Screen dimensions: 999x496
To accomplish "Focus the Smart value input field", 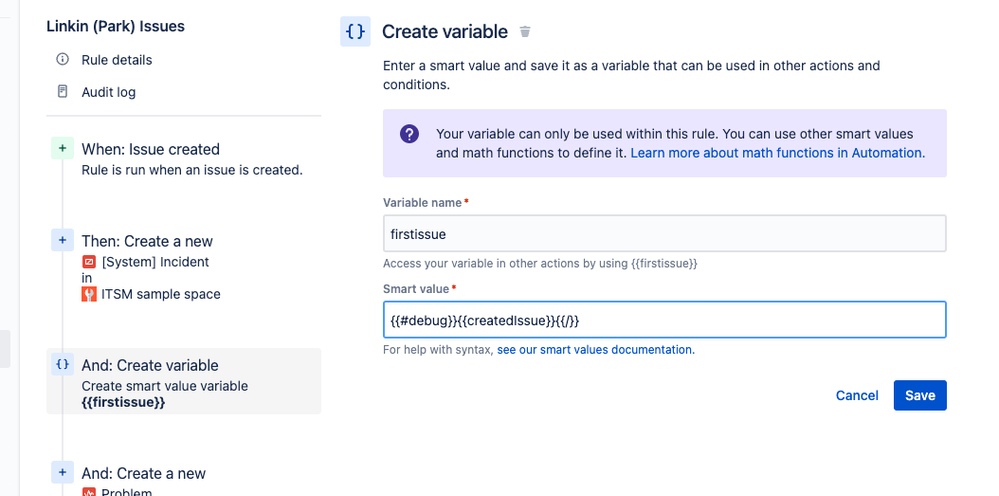I will click(x=665, y=320).
